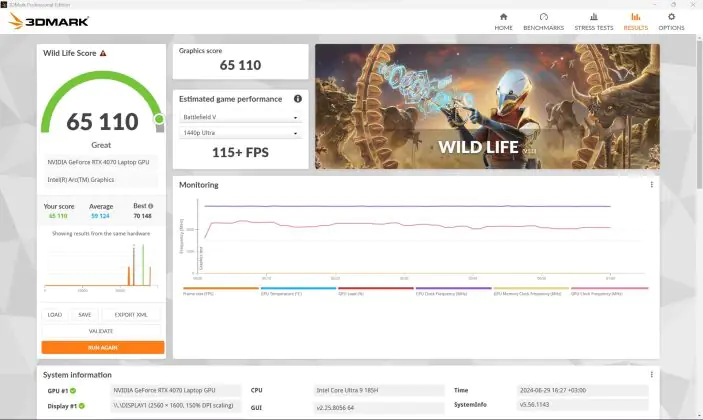The width and height of the screenshot is (703, 420).
Task: Click the Best score info icon
Action: pos(151,206)
